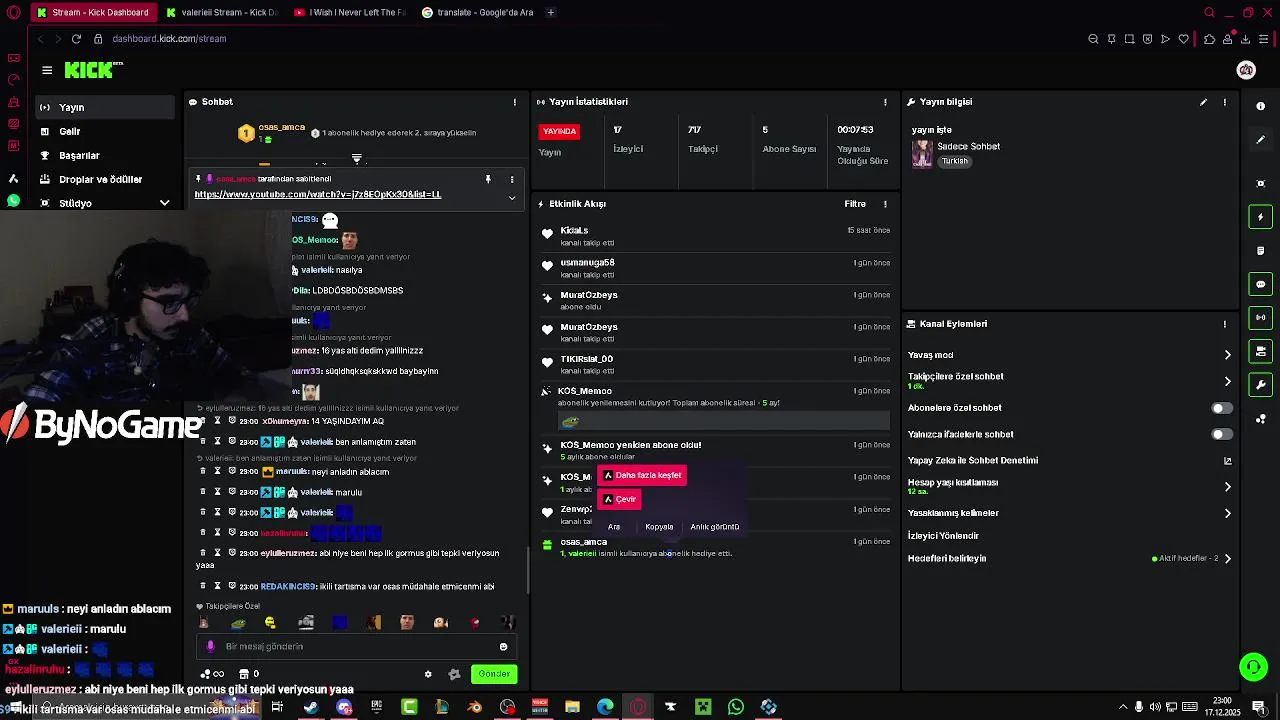Open Steam from the taskbar
This screenshot has width=1280, height=720.
311,707
